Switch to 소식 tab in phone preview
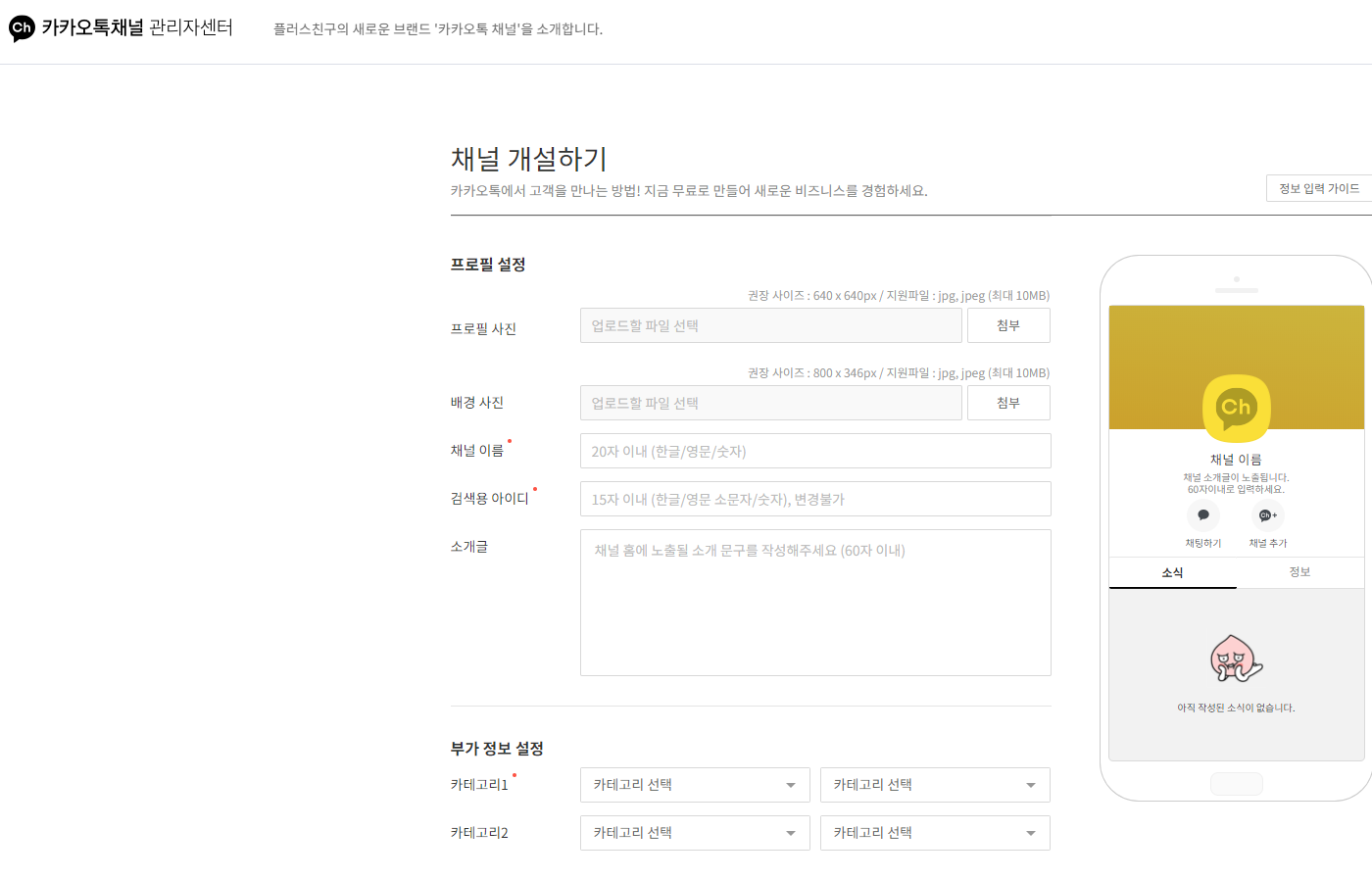The image size is (1372, 879). coord(1173,572)
